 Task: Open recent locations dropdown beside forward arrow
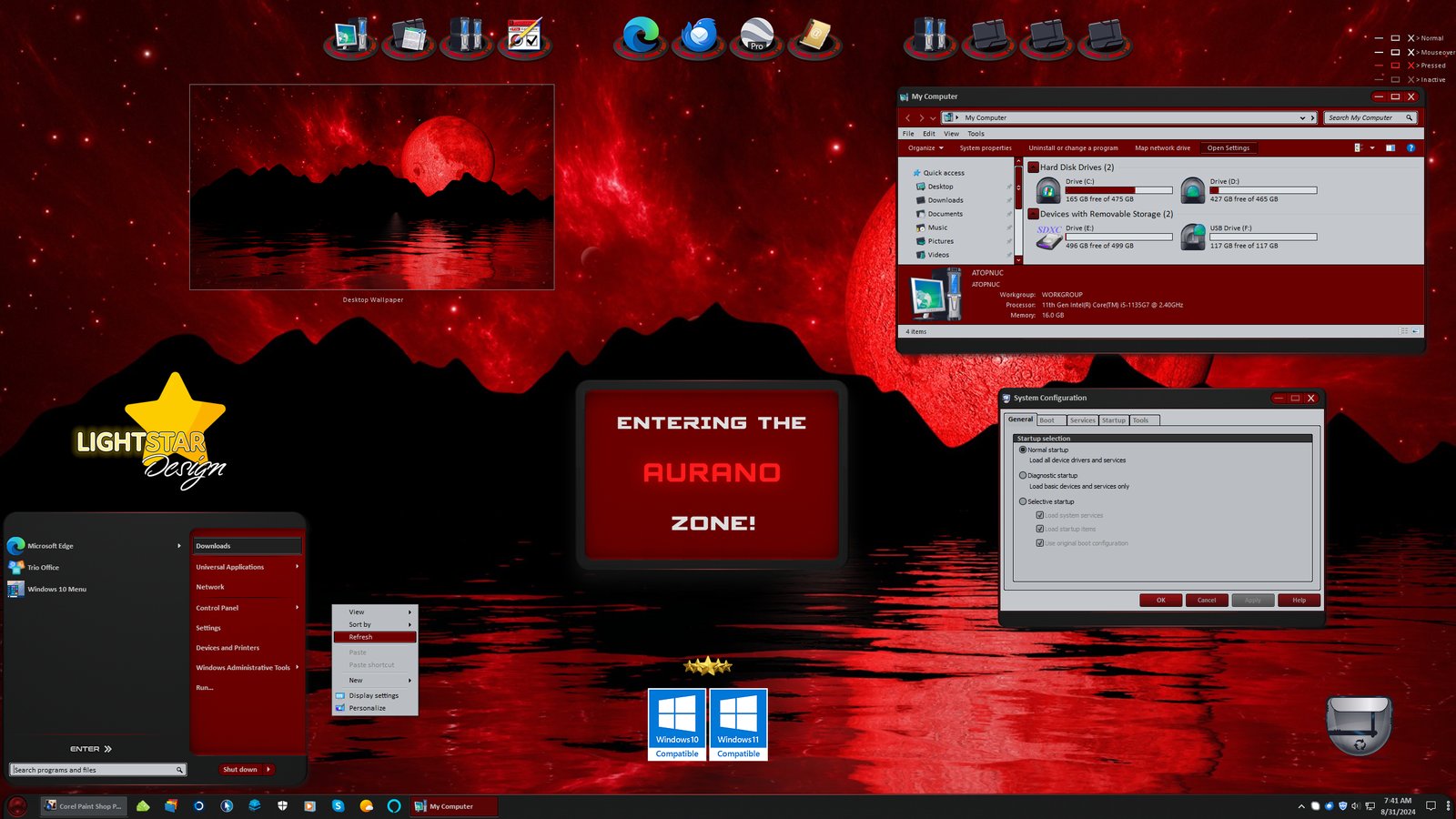pyautogui.click(x=933, y=118)
